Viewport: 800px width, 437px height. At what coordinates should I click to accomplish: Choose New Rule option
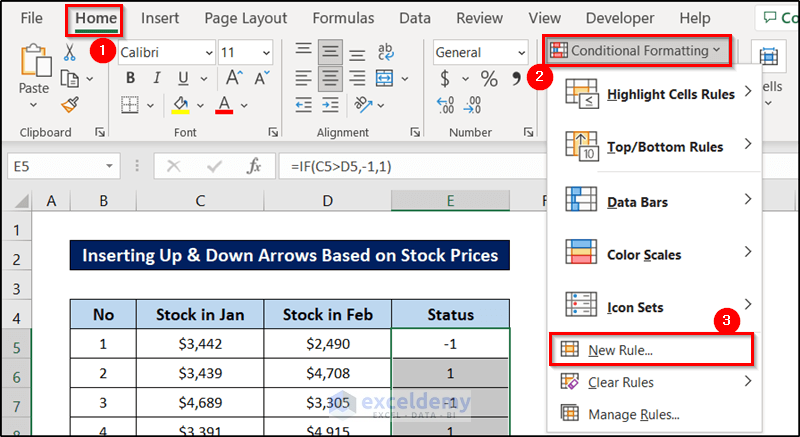[652, 350]
